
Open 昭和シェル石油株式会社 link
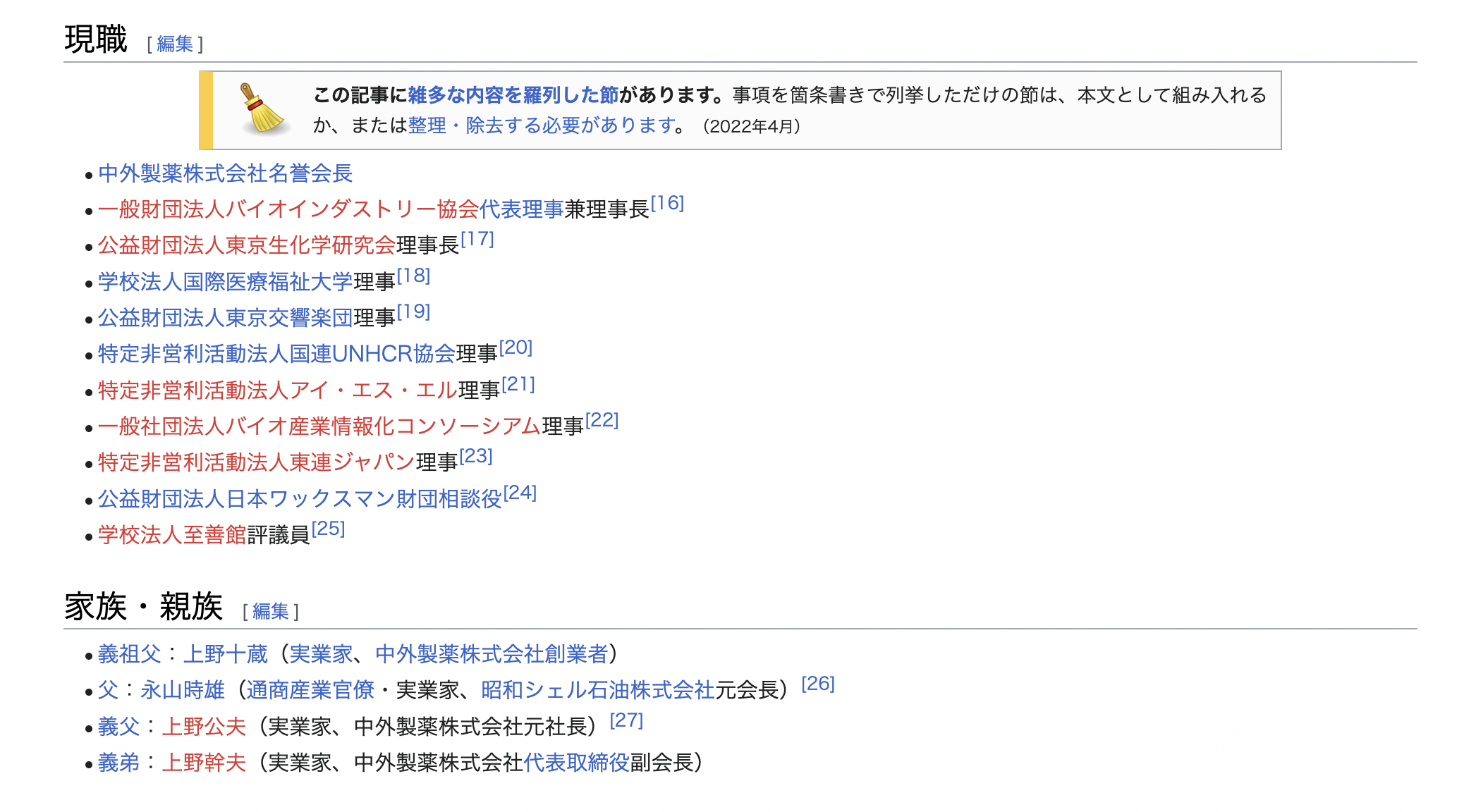coord(598,690)
